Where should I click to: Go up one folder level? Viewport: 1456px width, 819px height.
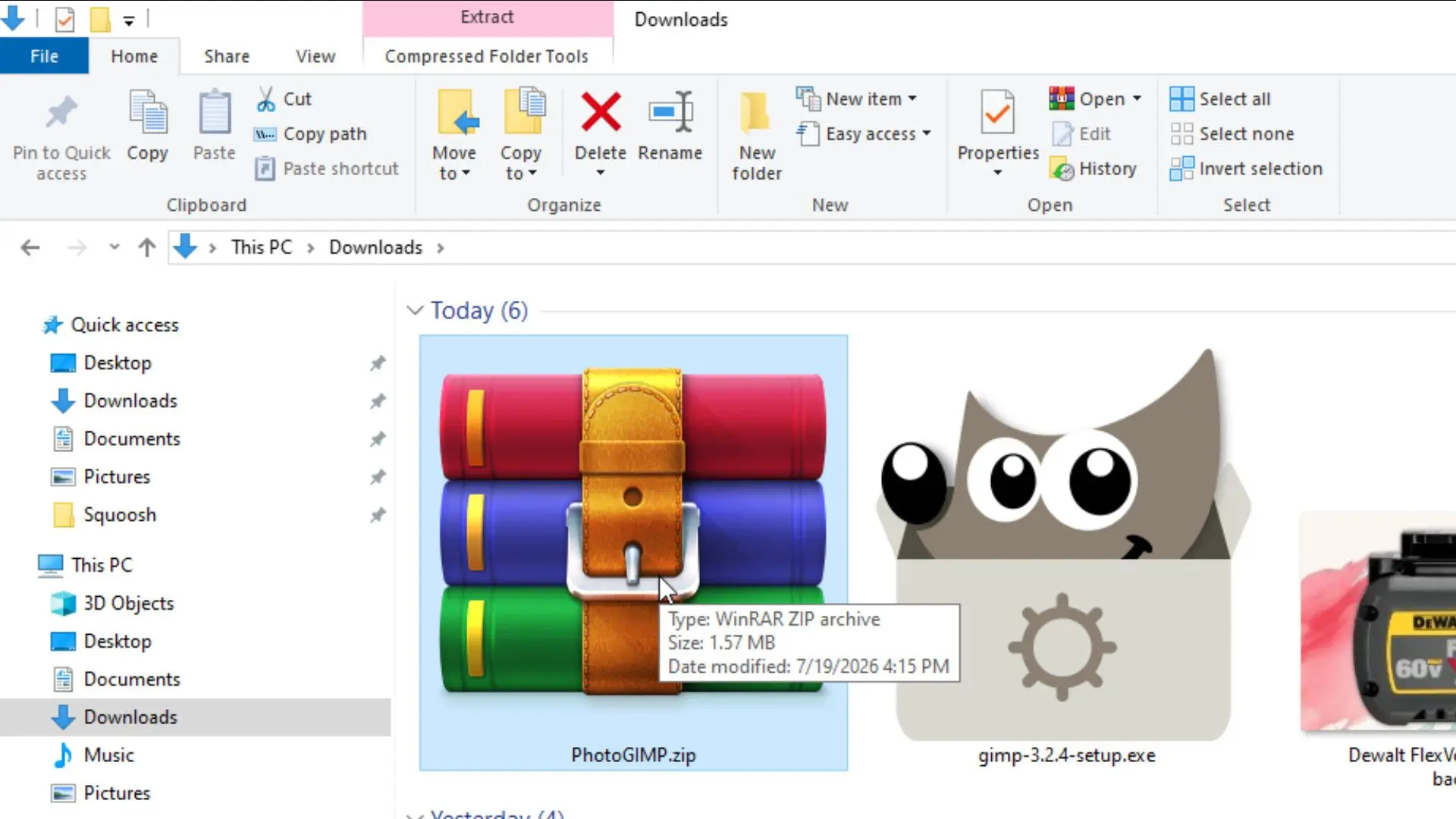tap(147, 247)
